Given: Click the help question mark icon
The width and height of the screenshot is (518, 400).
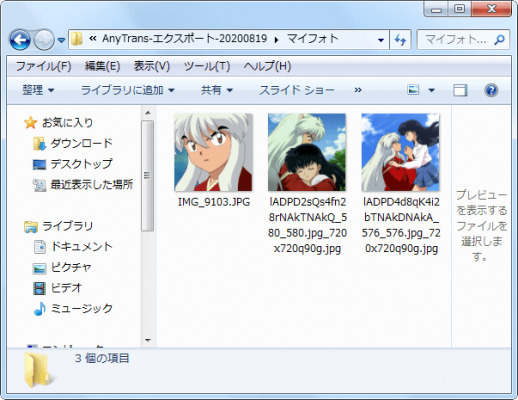Looking at the screenshot, I should point(491,90).
